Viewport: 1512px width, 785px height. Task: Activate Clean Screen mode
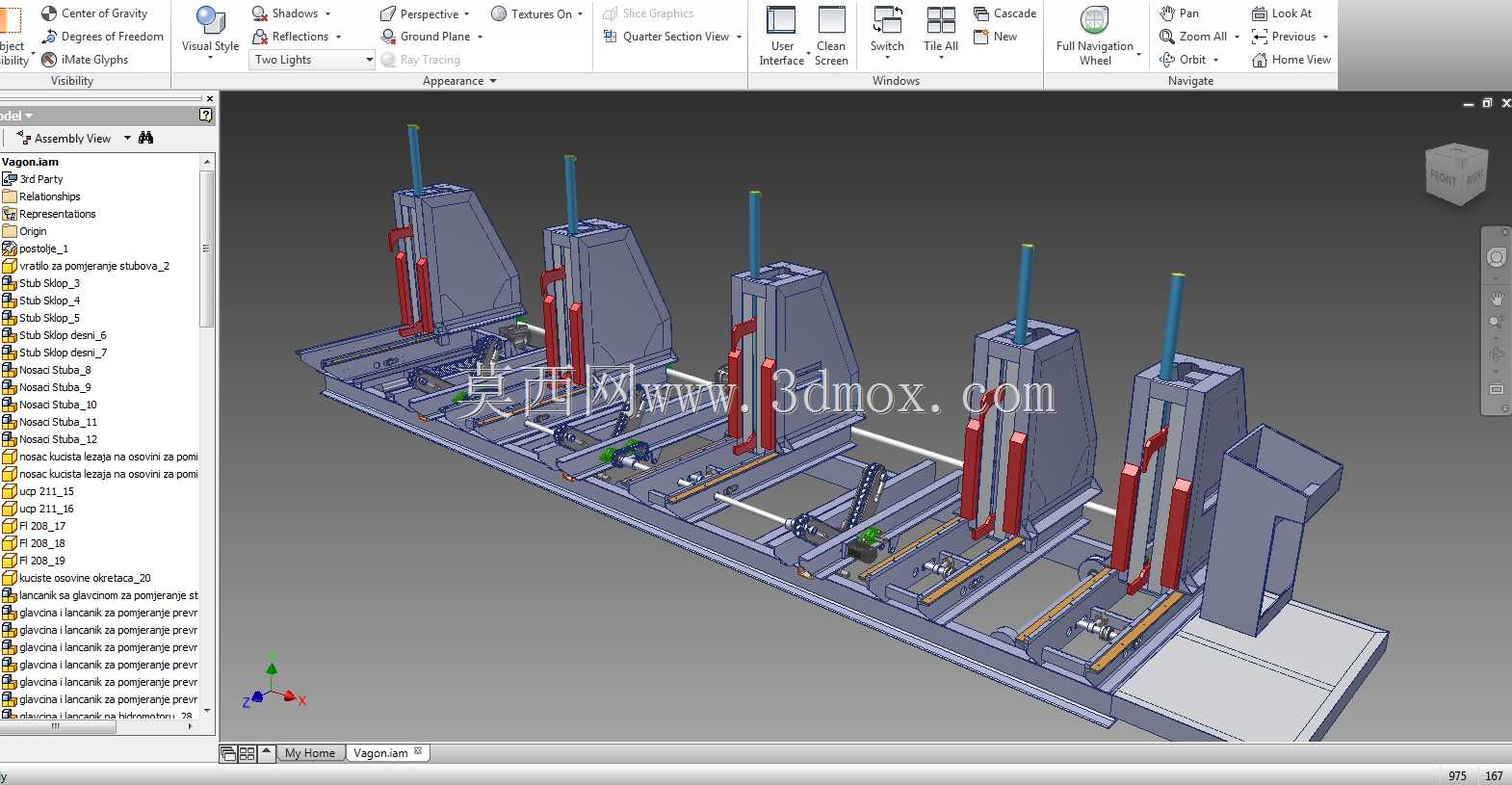[x=831, y=36]
